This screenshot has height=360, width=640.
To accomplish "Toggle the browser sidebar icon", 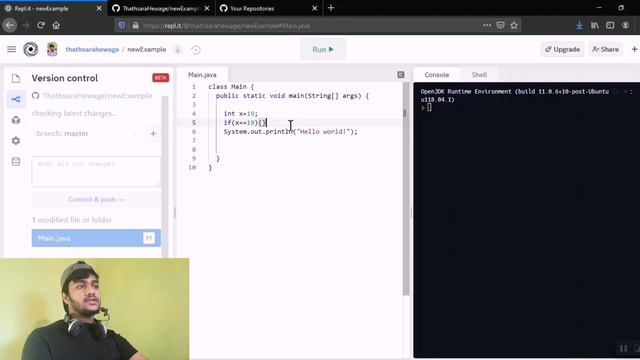I will [610, 25].
